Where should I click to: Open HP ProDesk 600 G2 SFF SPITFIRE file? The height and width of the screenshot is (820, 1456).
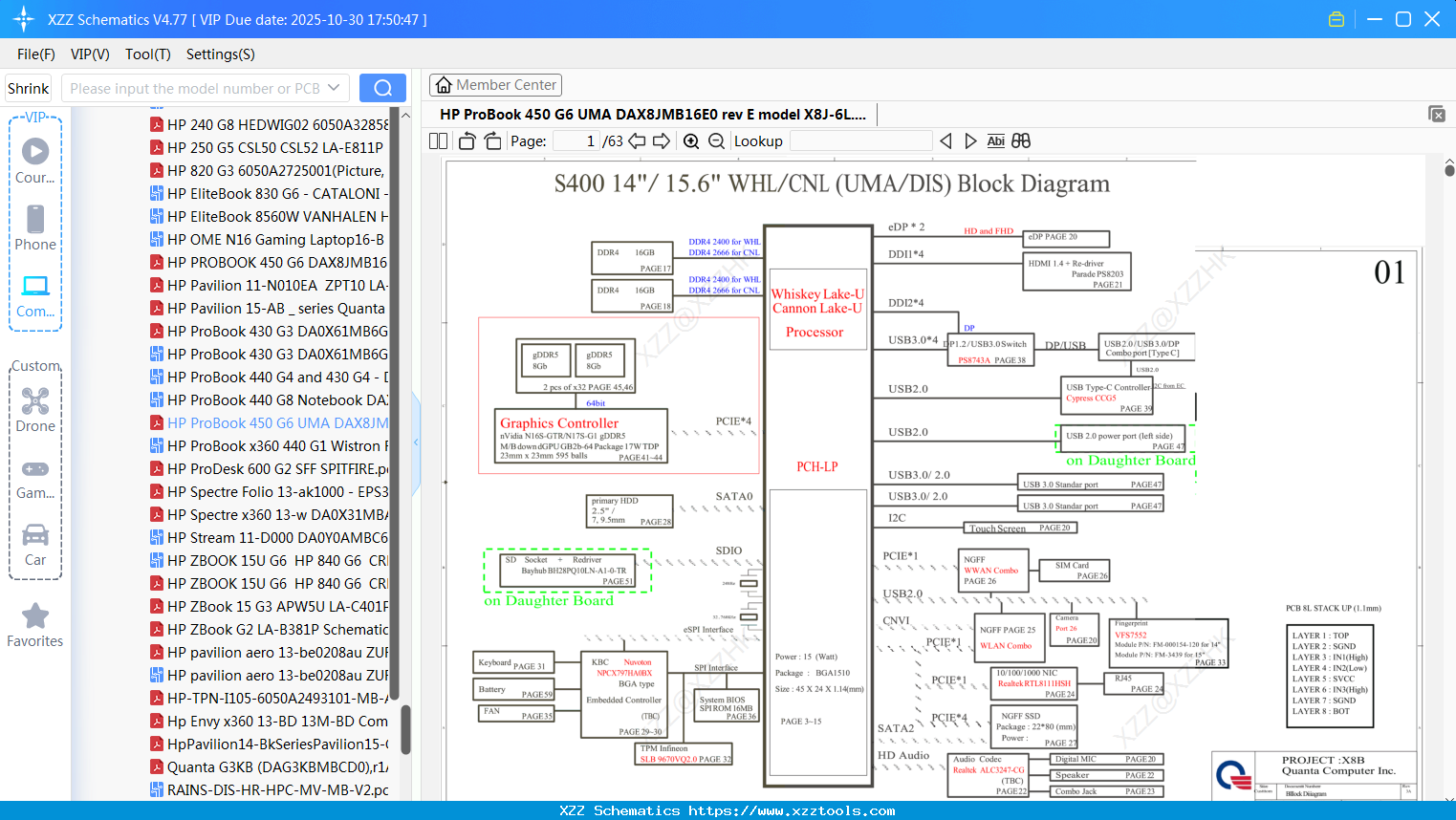269,468
